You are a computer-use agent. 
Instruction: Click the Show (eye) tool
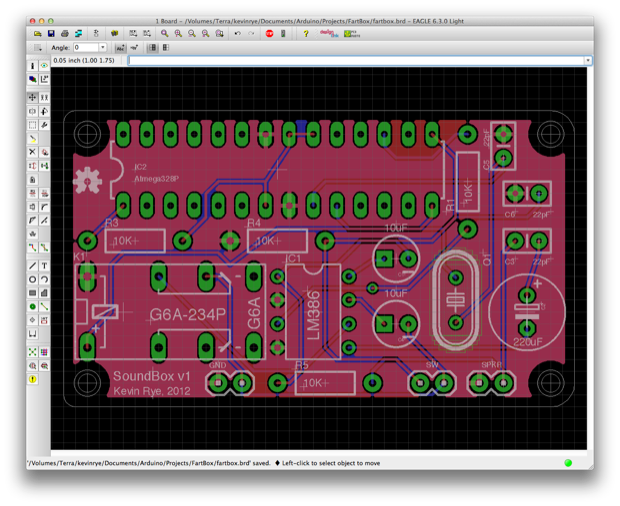point(44,66)
